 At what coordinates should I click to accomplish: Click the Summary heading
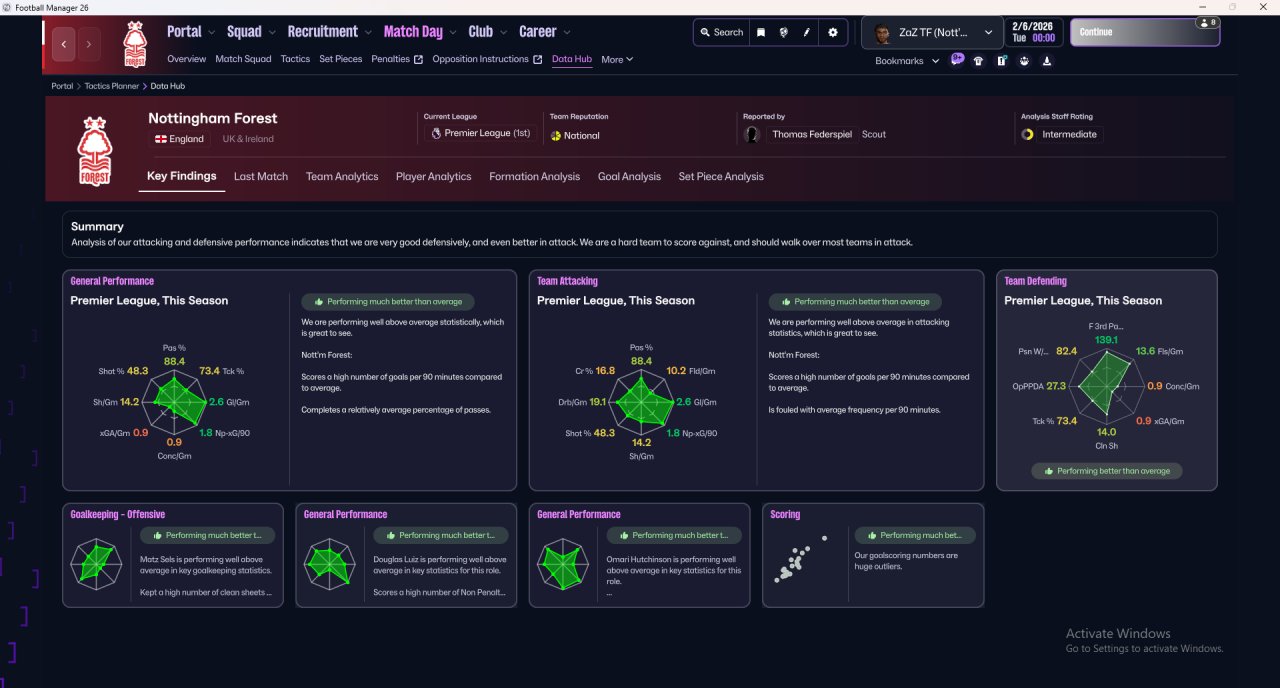click(97, 227)
